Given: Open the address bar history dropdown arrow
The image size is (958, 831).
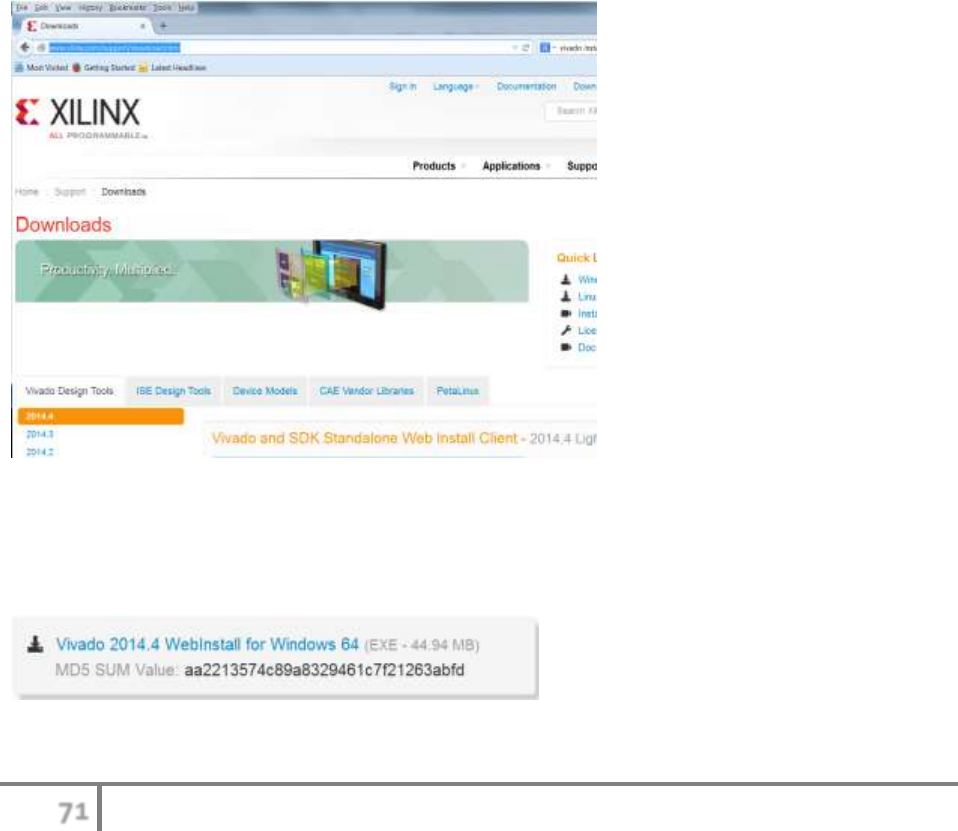Looking at the screenshot, I should coord(514,47).
